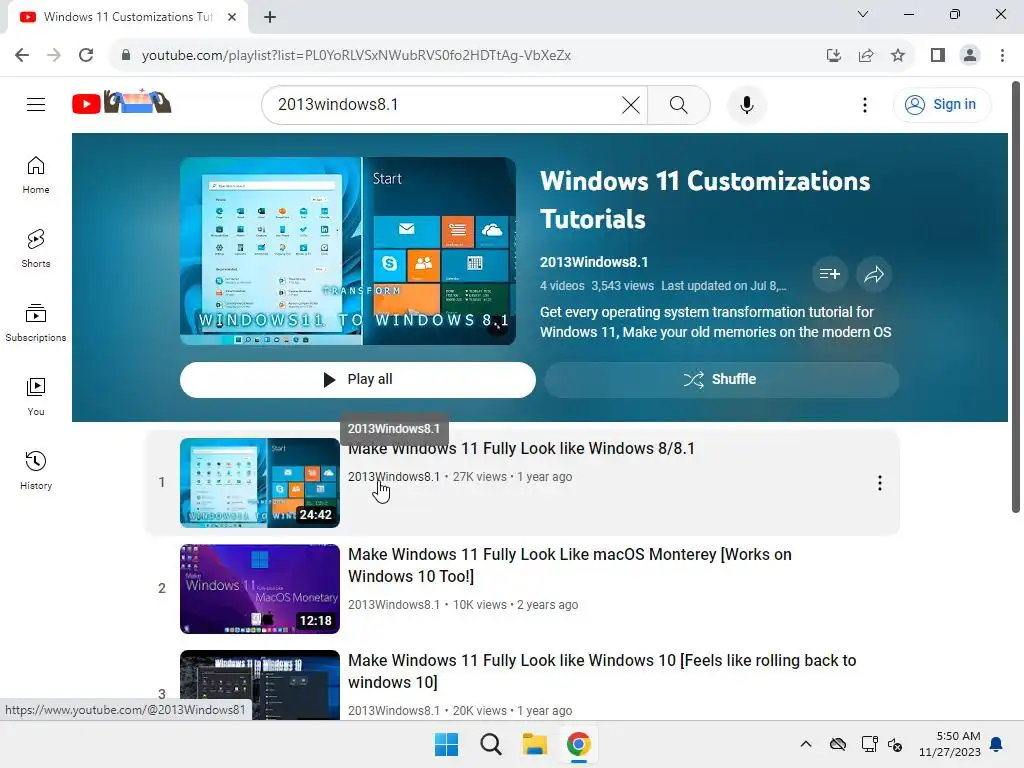Open 'Fully Look like Windows 10' video title
This screenshot has height=768, width=1024.
click(x=601, y=671)
